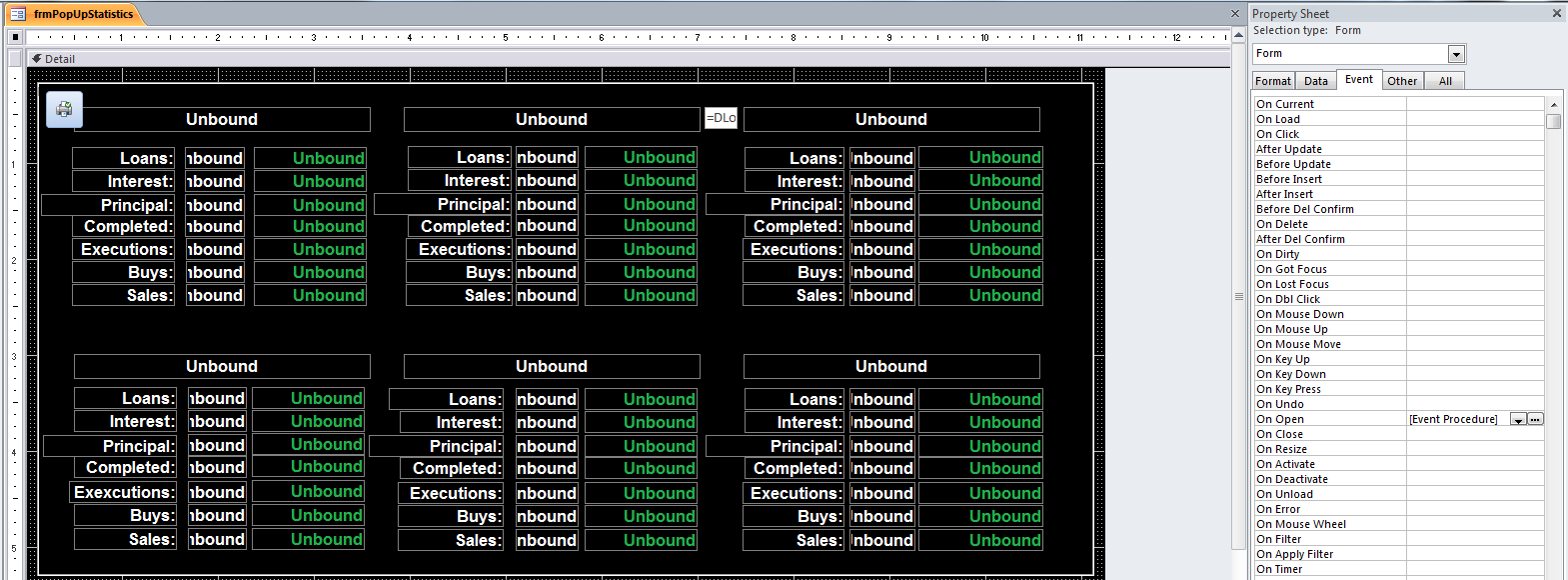
Task: Switch to the Format tab
Action: [x=1273, y=81]
